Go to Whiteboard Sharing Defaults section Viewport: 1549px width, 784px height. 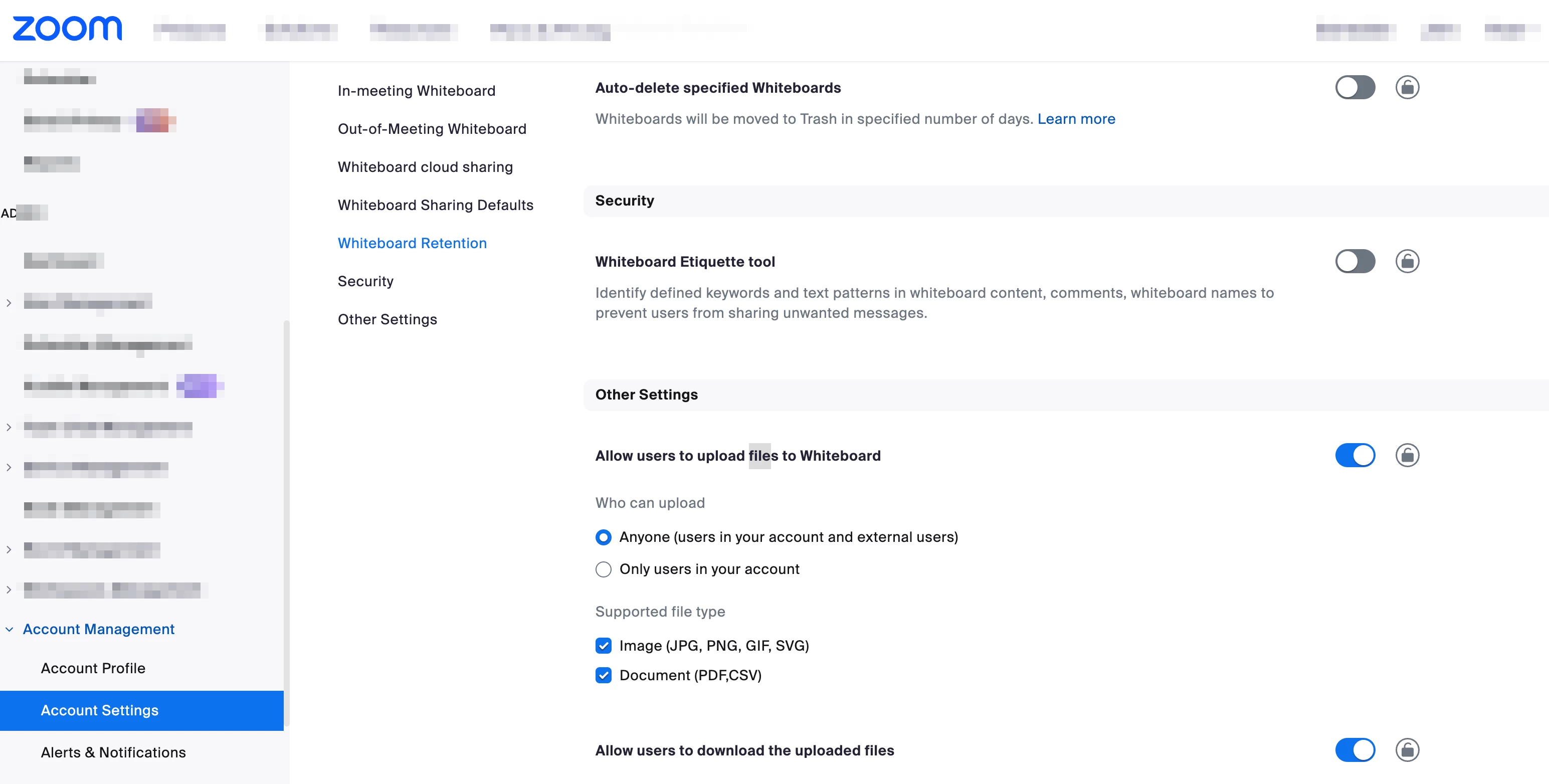435,205
